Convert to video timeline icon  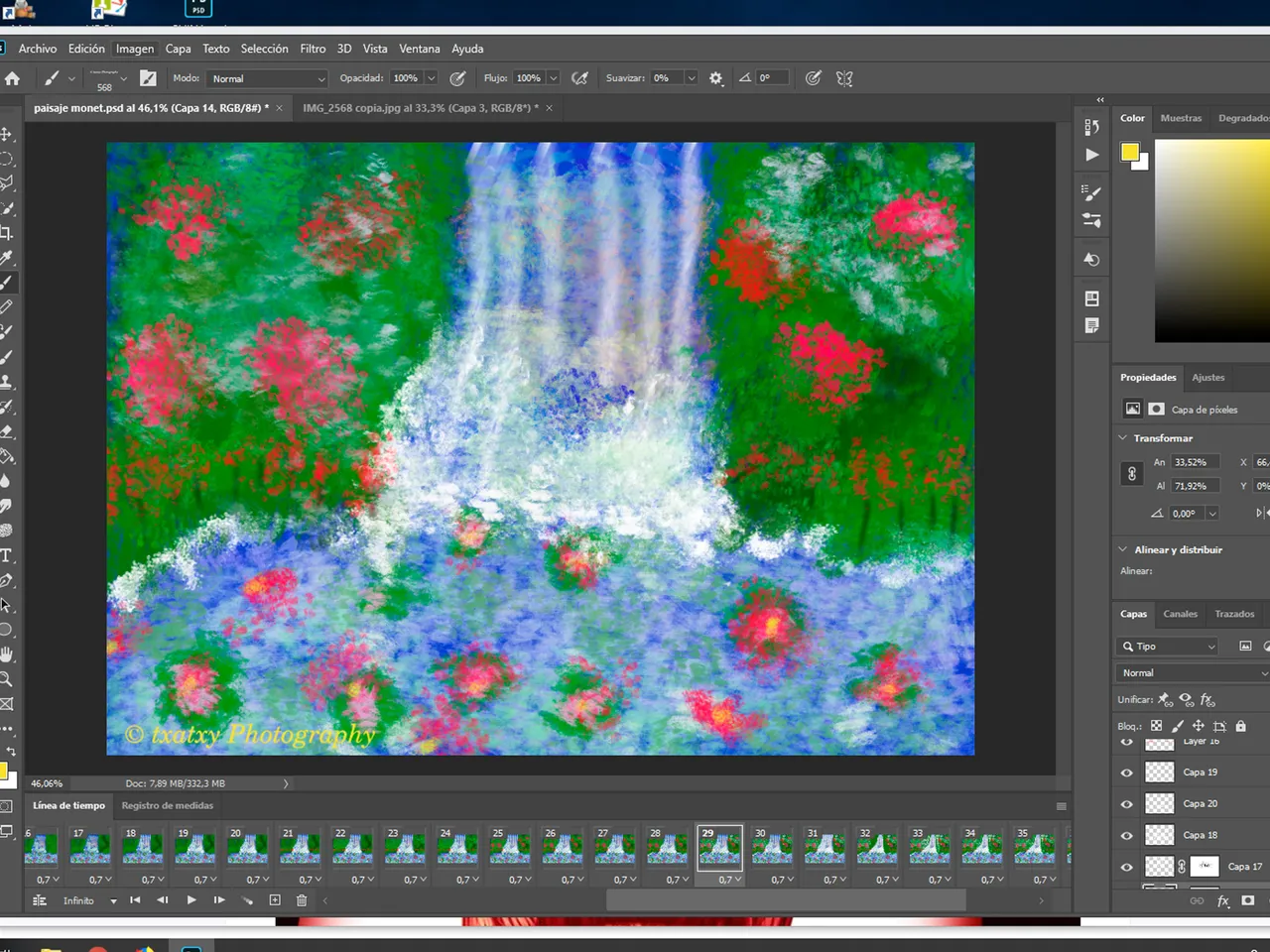click(x=40, y=900)
